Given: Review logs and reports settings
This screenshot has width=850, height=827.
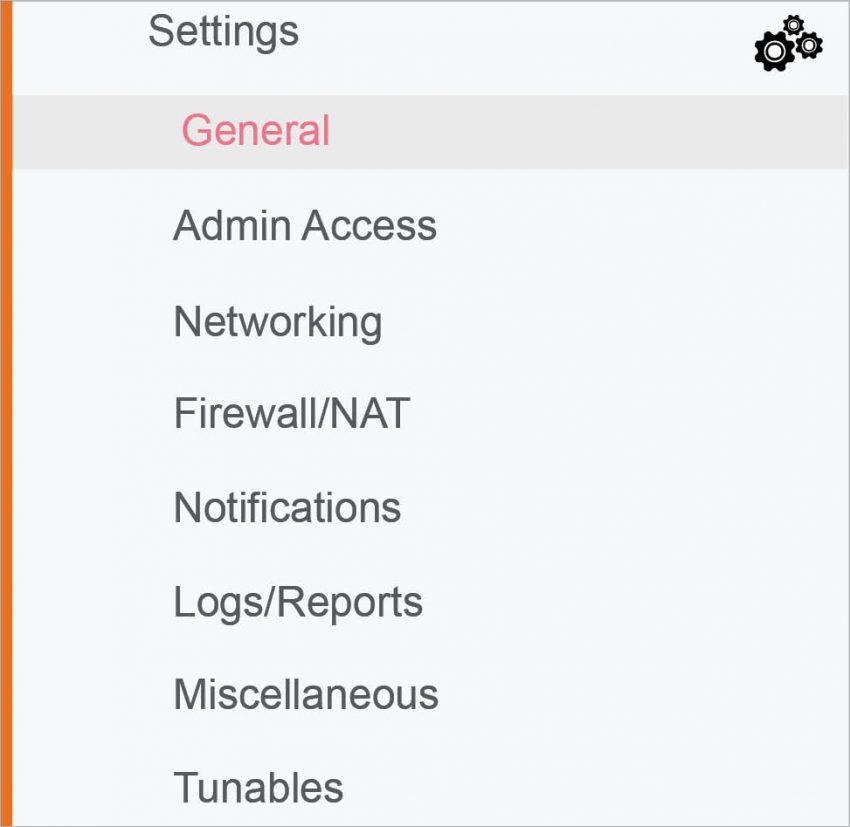Looking at the screenshot, I should 297,601.
